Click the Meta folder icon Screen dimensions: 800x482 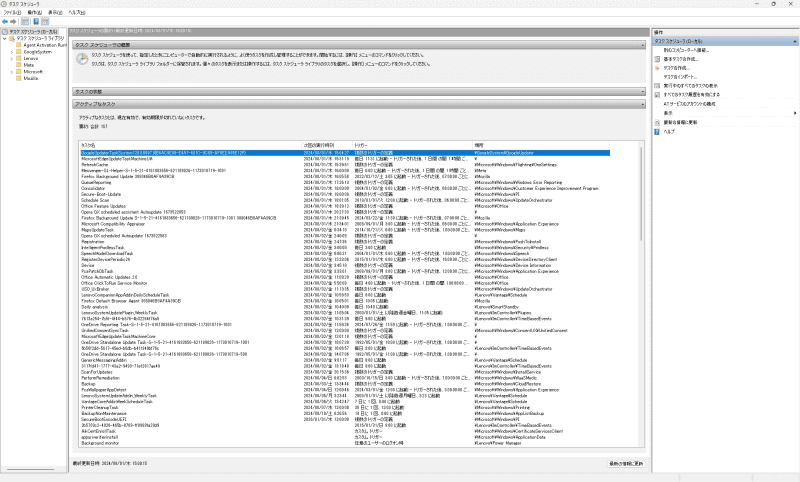point(19,65)
